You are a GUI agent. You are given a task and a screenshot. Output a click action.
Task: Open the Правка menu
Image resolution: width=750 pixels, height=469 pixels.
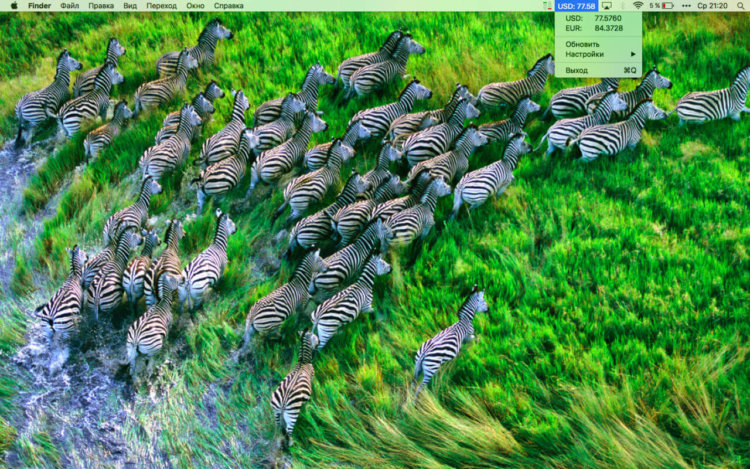tap(101, 5)
